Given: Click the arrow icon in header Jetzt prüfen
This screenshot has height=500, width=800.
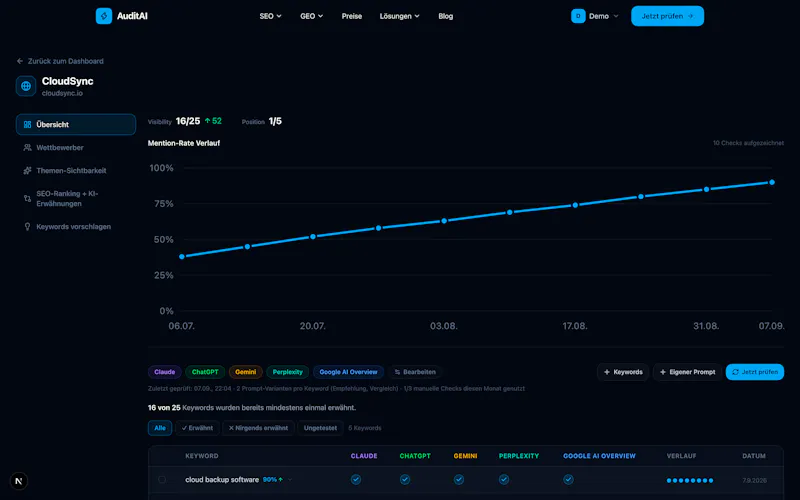Looking at the screenshot, I should (690, 16).
